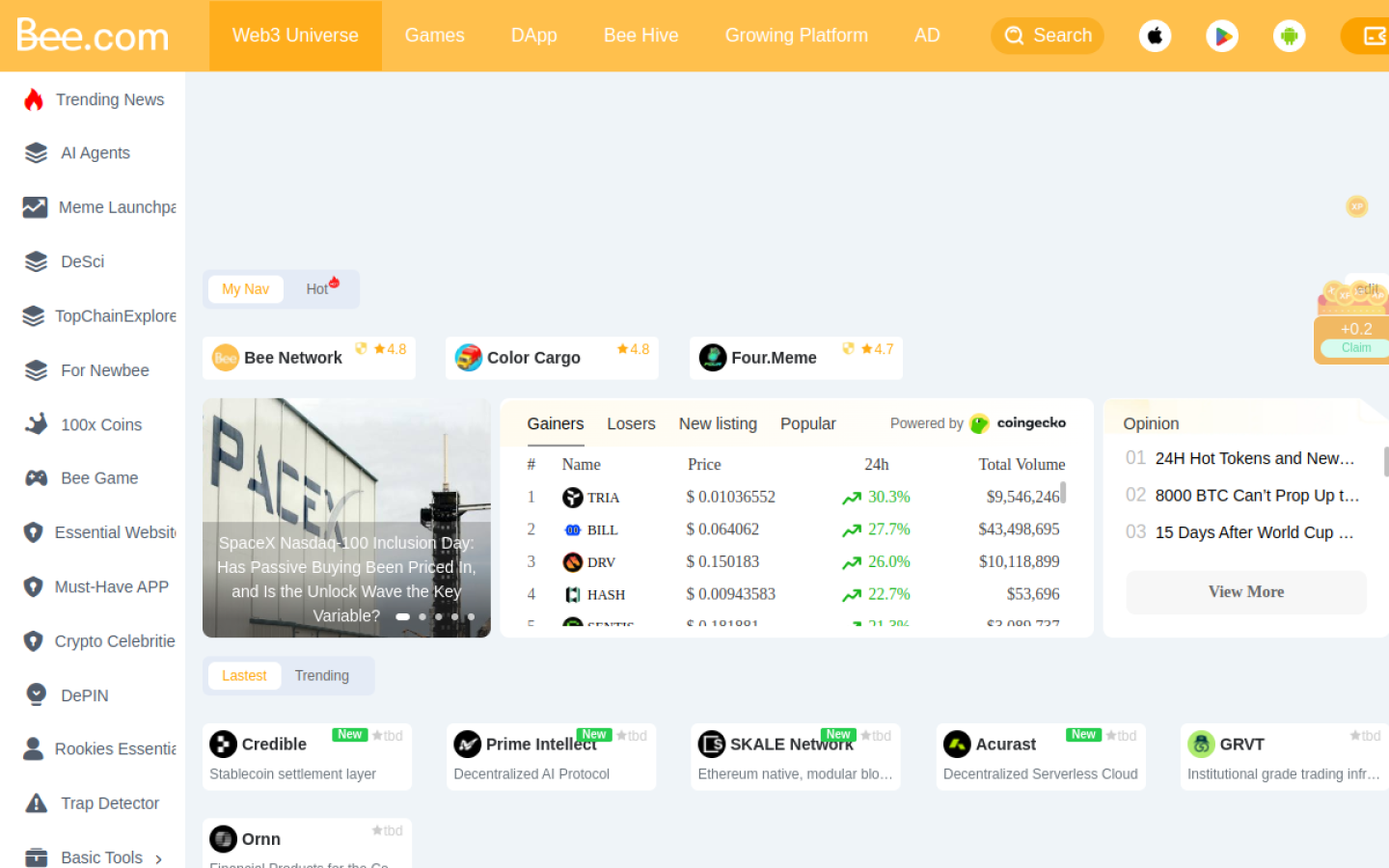Select the Gainers tab
Viewport: 1389px width, 868px height.
(x=556, y=424)
